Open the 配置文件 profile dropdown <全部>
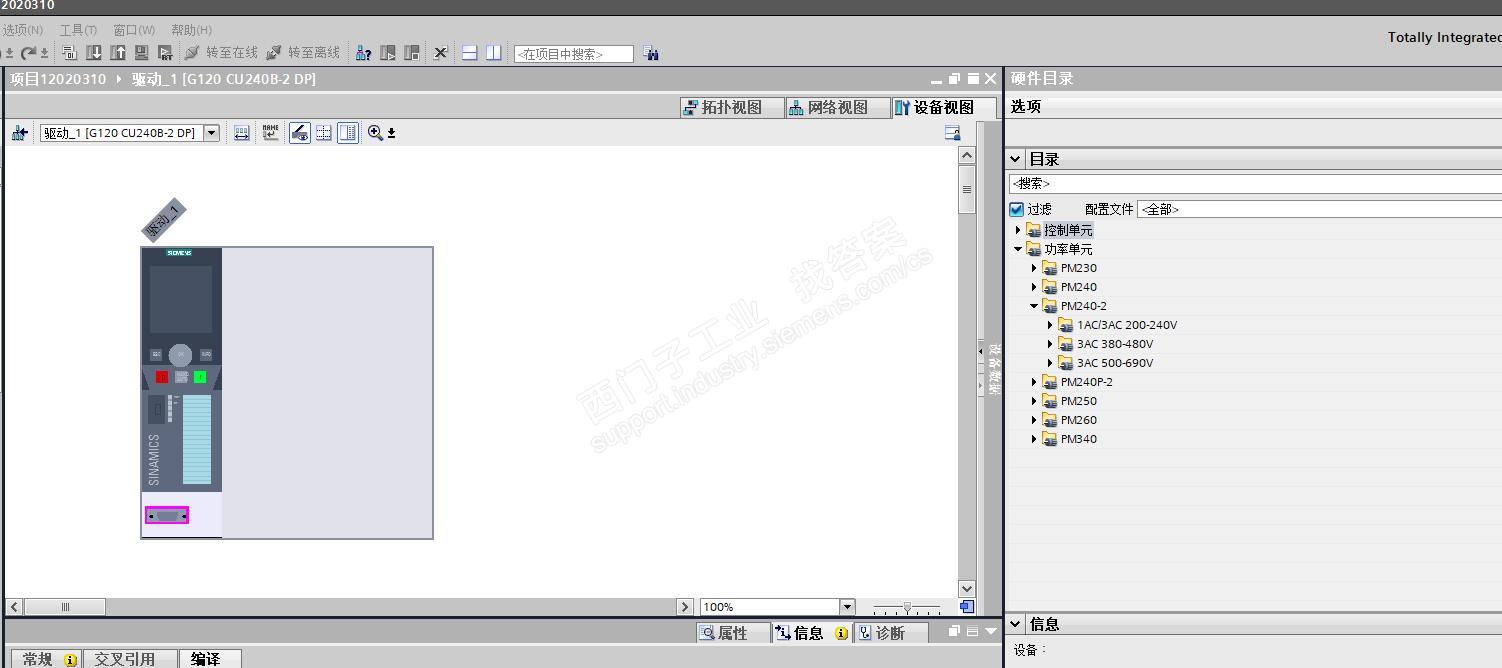 1319,209
